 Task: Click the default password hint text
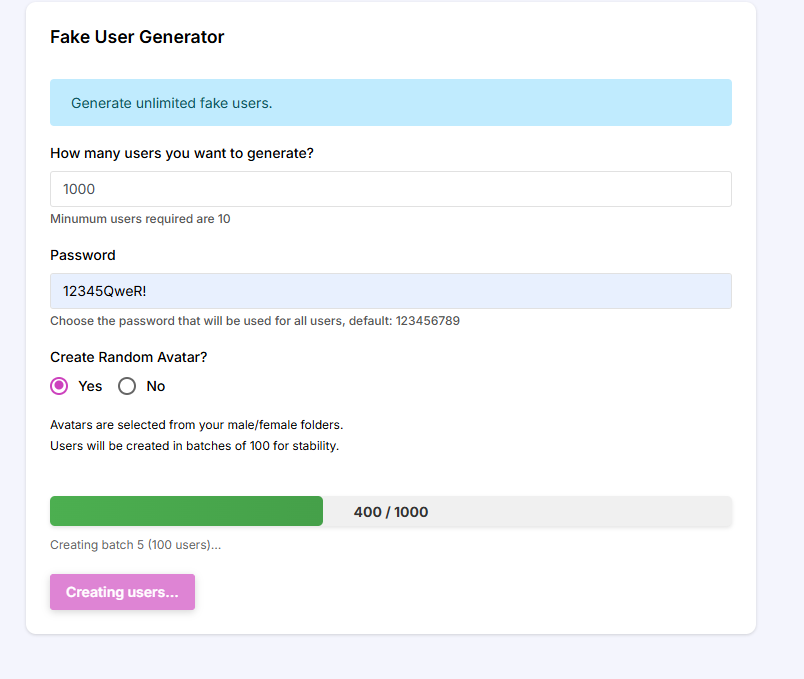pos(255,321)
